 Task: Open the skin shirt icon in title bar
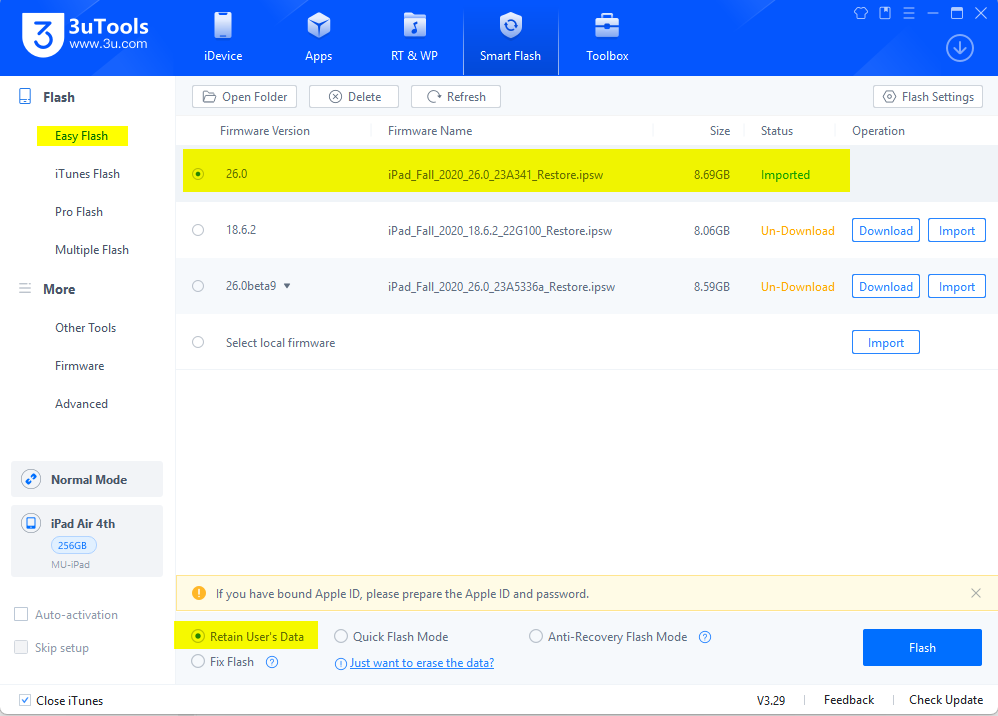pyautogui.click(x=861, y=13)
